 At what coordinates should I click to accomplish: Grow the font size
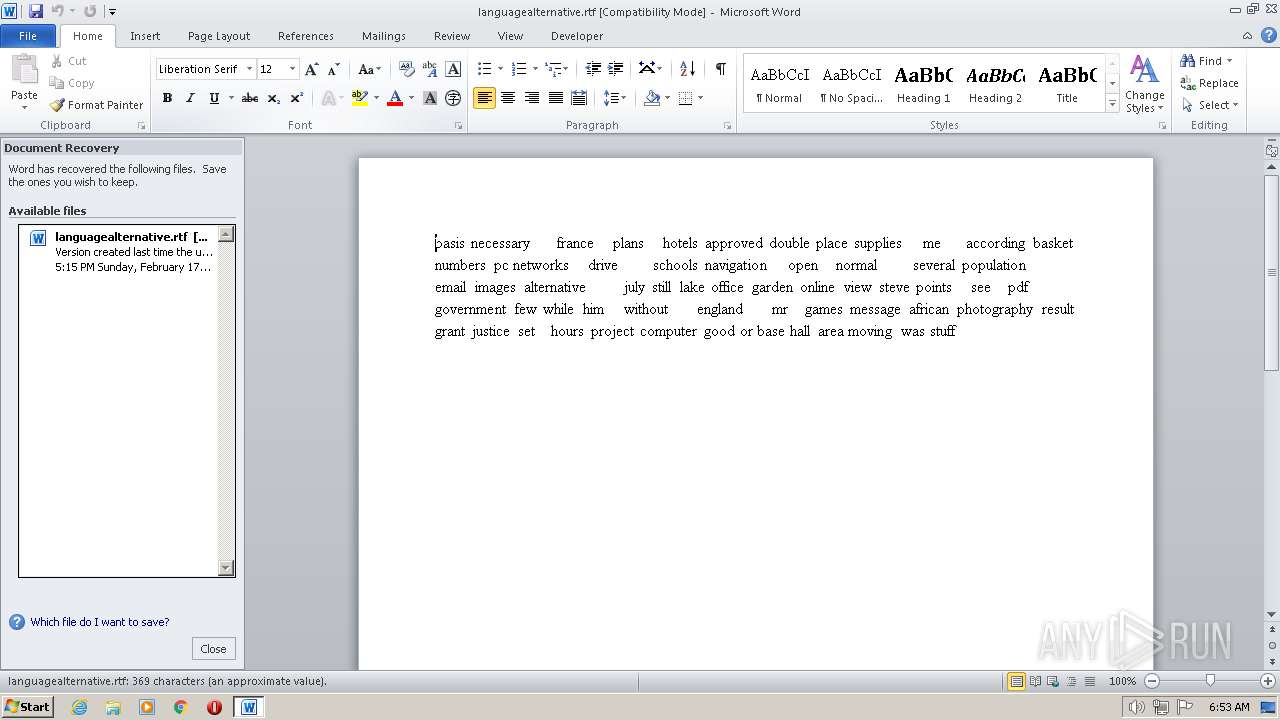click(x=312, y=69)
